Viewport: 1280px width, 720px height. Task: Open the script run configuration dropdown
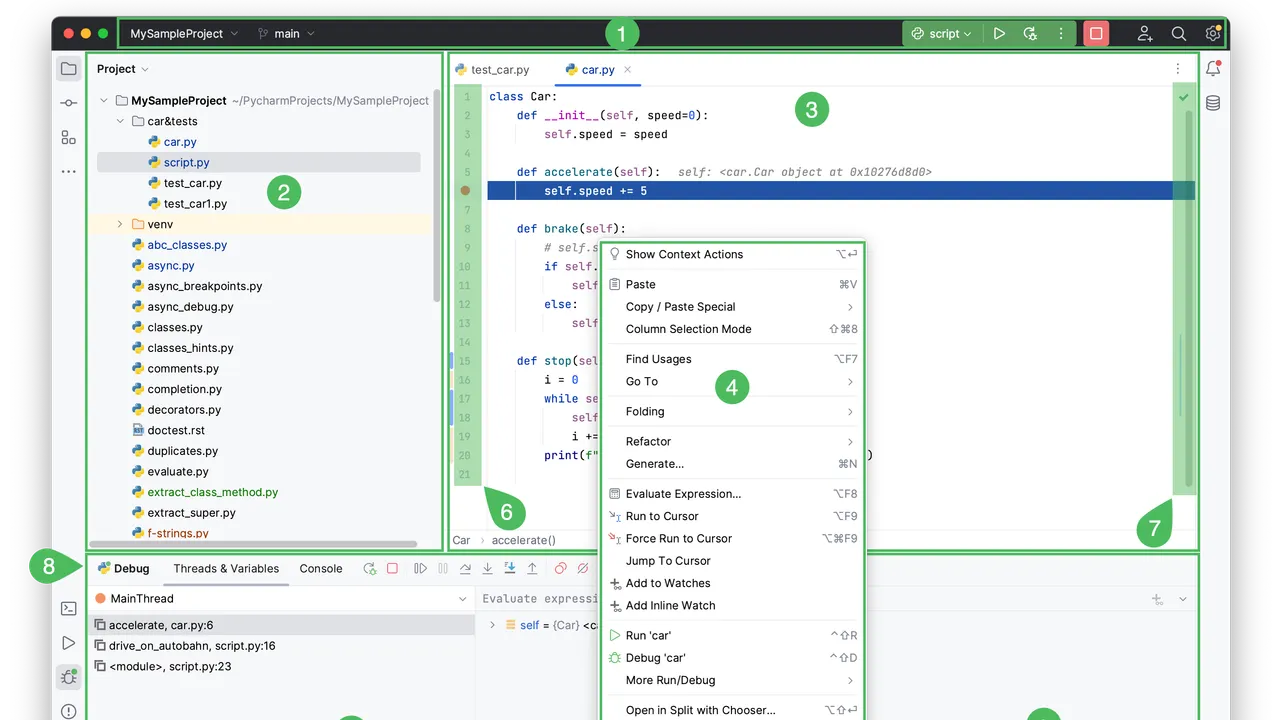click(942, 33)
